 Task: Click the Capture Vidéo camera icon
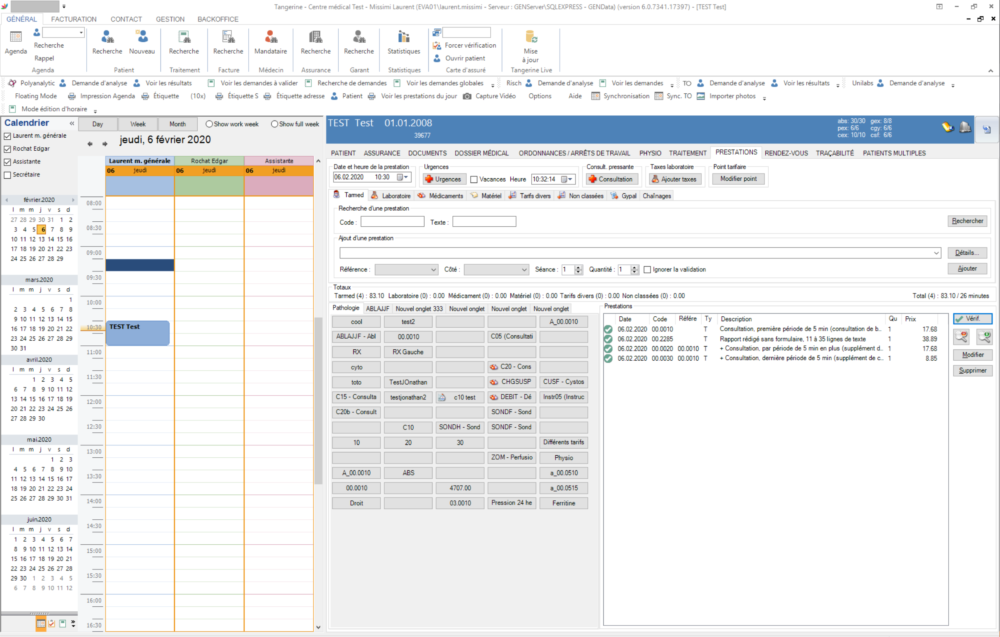click(467, 96)
